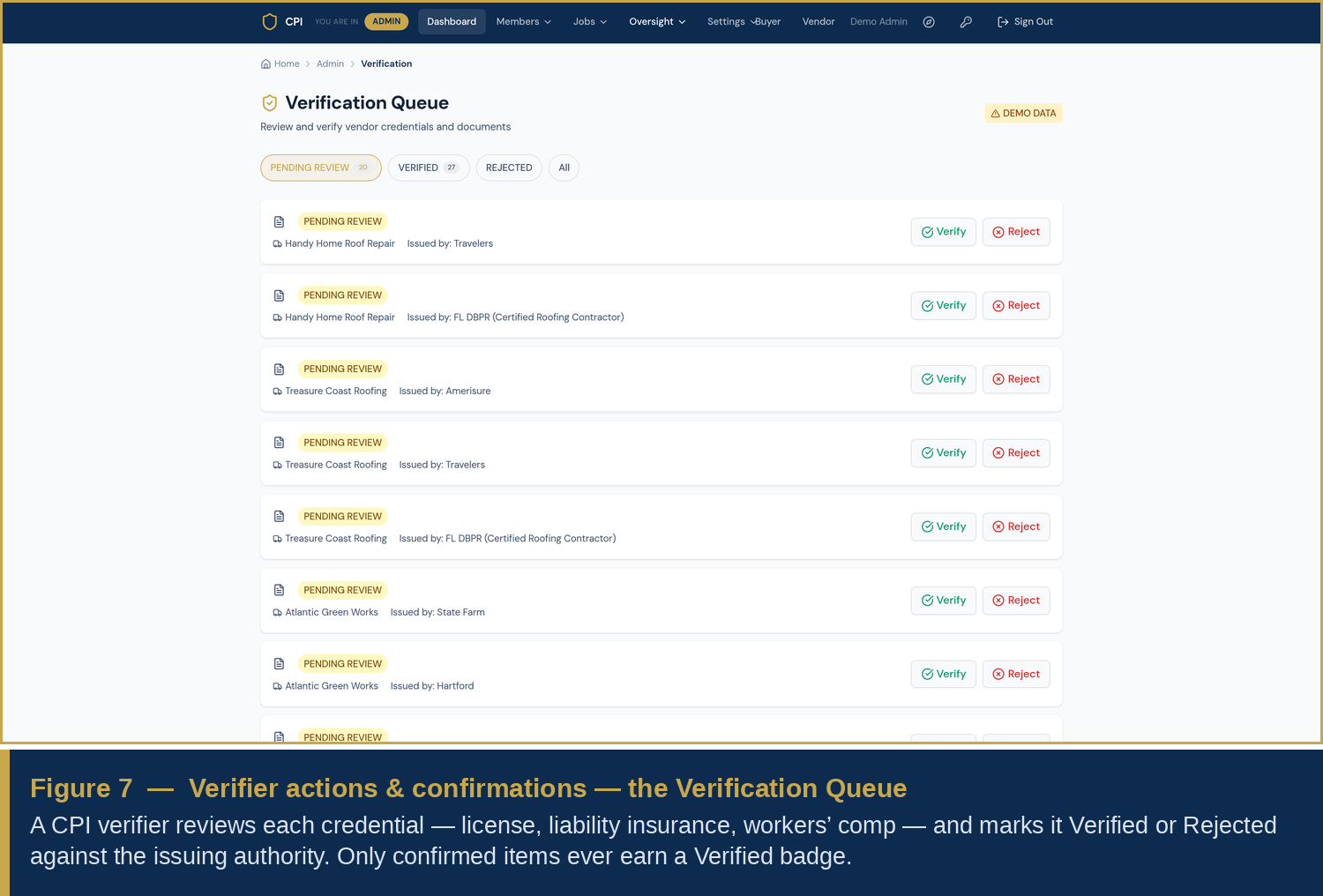The width and height of the screenshot is (1323, 896).
Task: Expand the Jobs dropdown menu
Action: click(x=590, y=22)
